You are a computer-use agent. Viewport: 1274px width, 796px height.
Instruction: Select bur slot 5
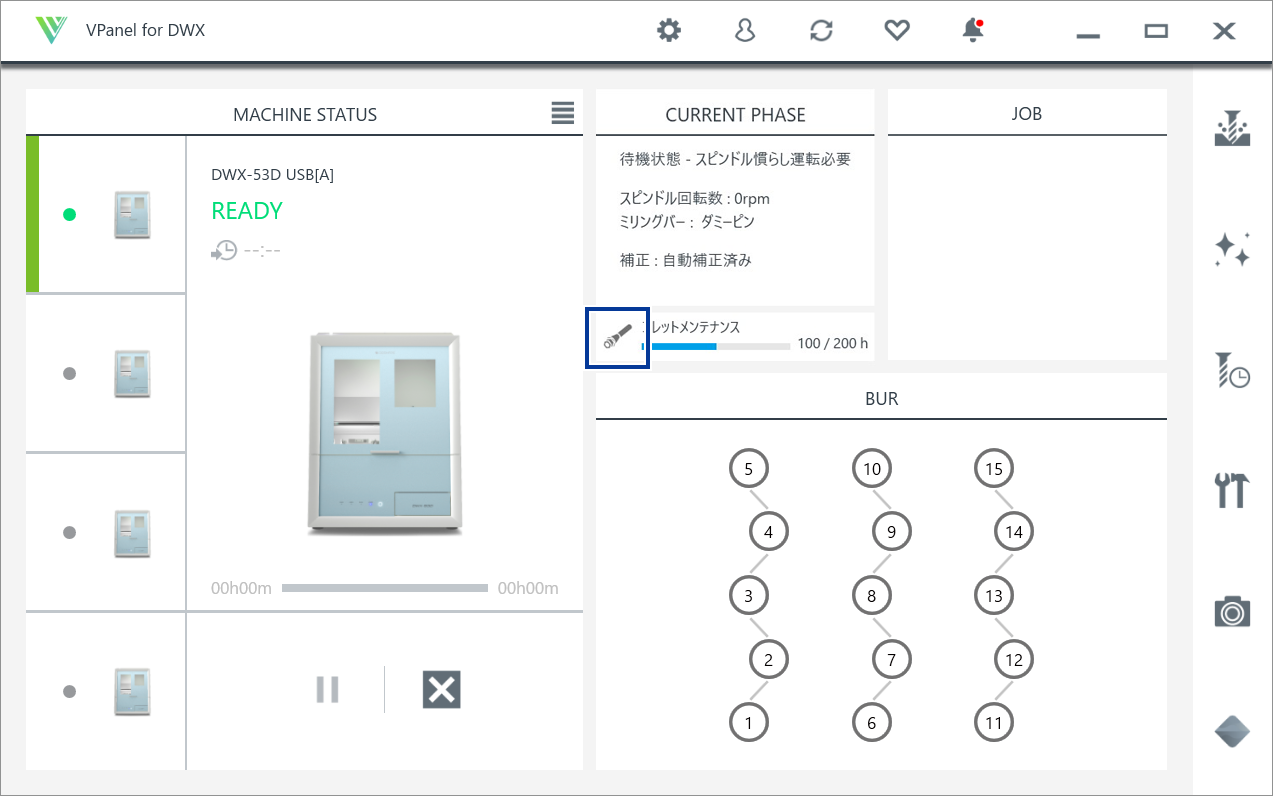(x=748, y=468)
